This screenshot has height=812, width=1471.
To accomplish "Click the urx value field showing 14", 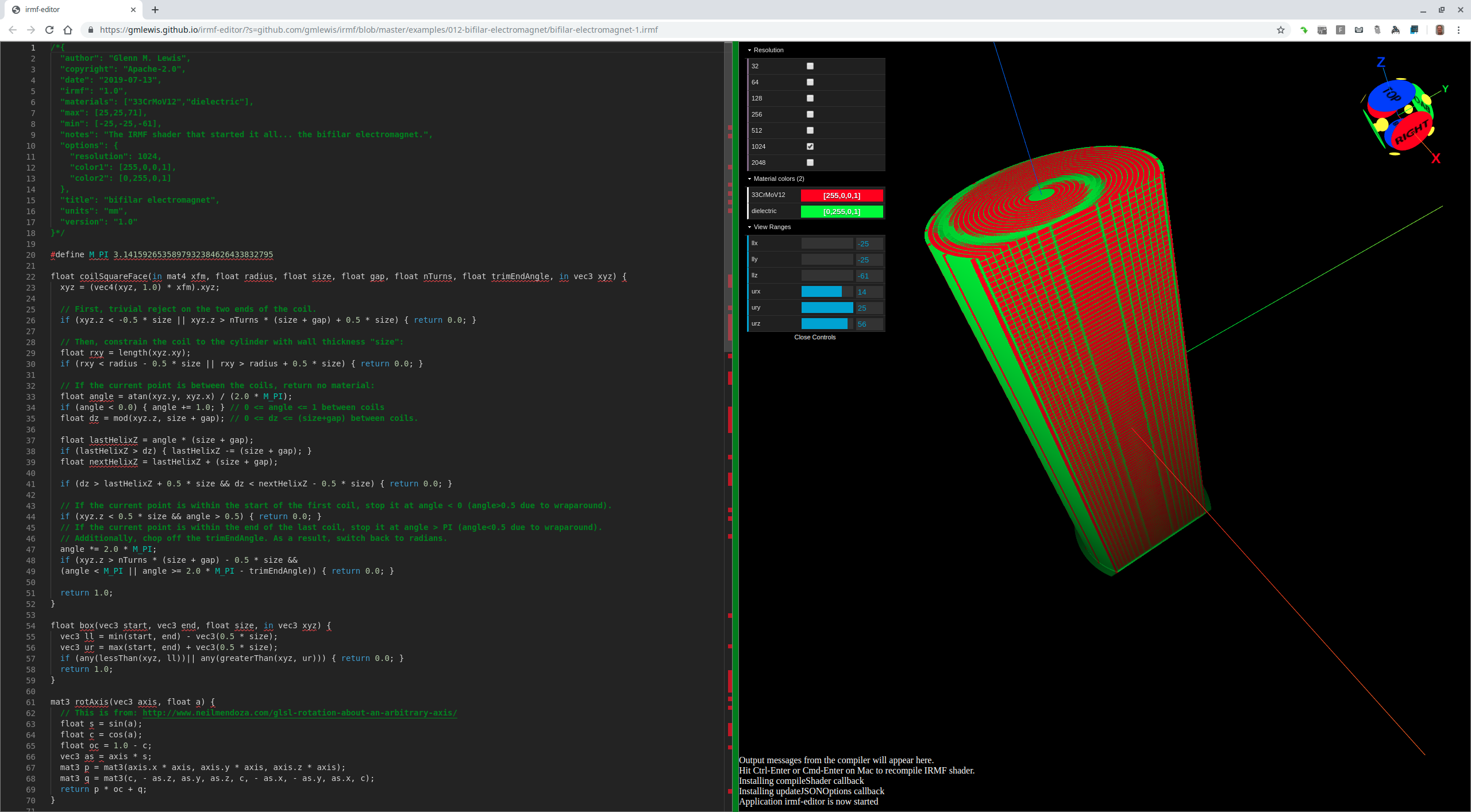I will point(869,292).
